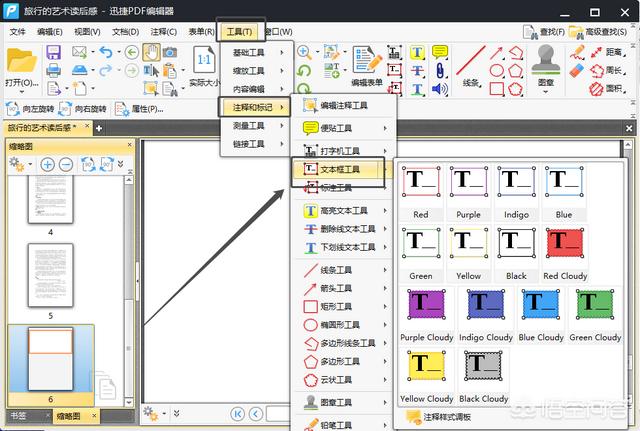Click 向左旋转 rotate left button
640x431 pixels.
(x=30, y=109)
